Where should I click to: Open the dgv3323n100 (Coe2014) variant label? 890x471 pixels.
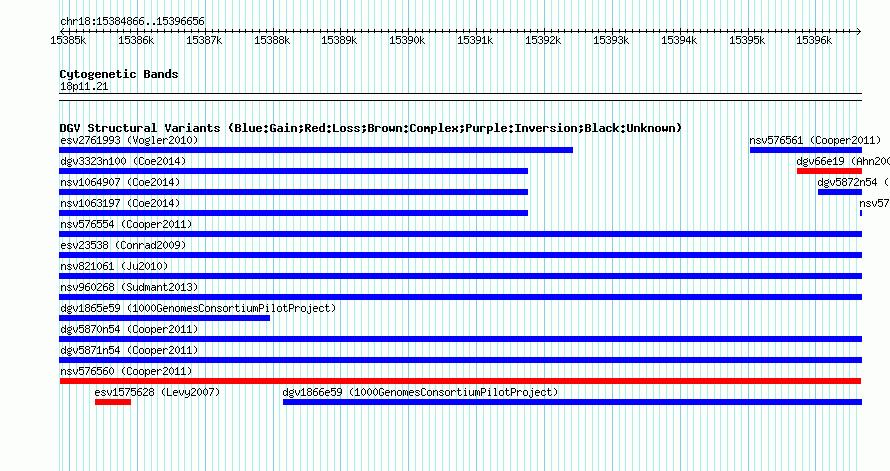coord(123,161)
